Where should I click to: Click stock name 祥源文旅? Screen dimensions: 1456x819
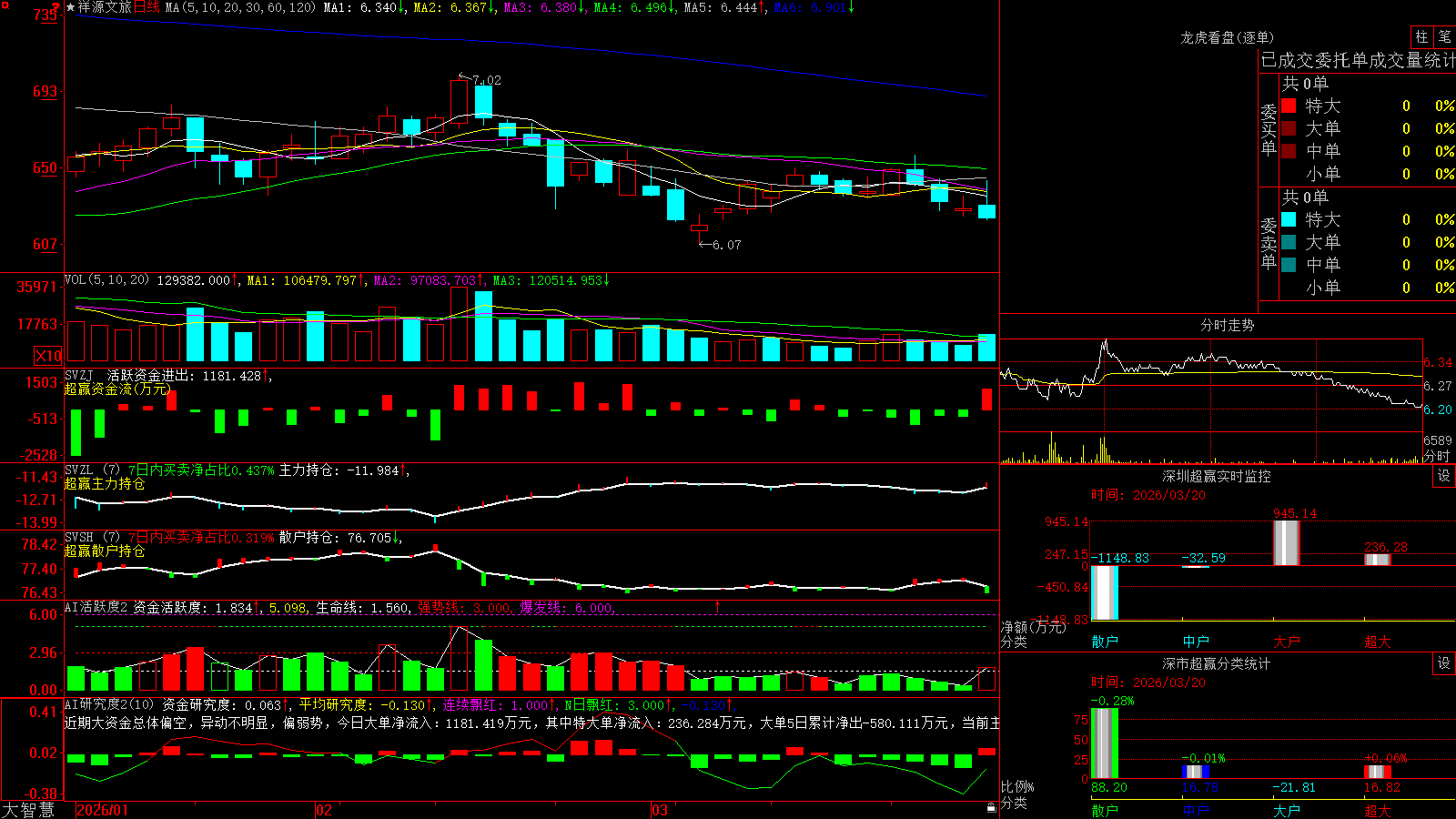click(x=105, y=7)
